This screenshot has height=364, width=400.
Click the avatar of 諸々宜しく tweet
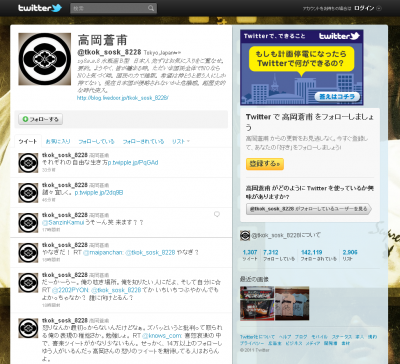28,193
